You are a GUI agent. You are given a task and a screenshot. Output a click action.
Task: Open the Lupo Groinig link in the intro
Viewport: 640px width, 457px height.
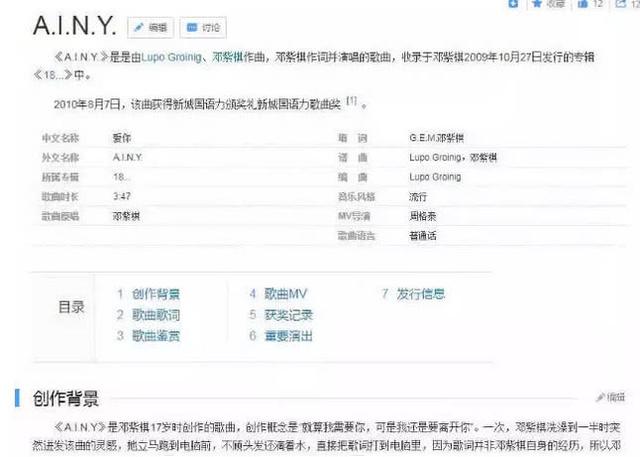(x=171, y=57)
